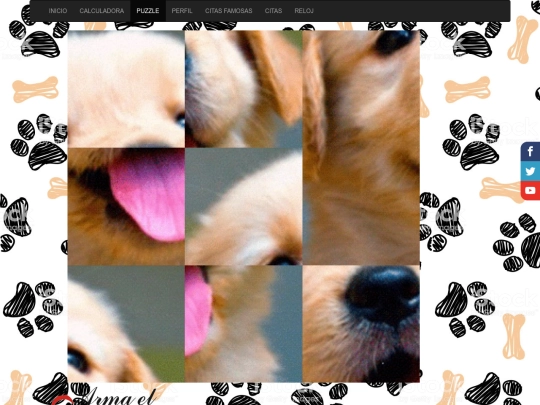
Task: Click the tall tile showing ear and eye
Action: pos(361,148)
